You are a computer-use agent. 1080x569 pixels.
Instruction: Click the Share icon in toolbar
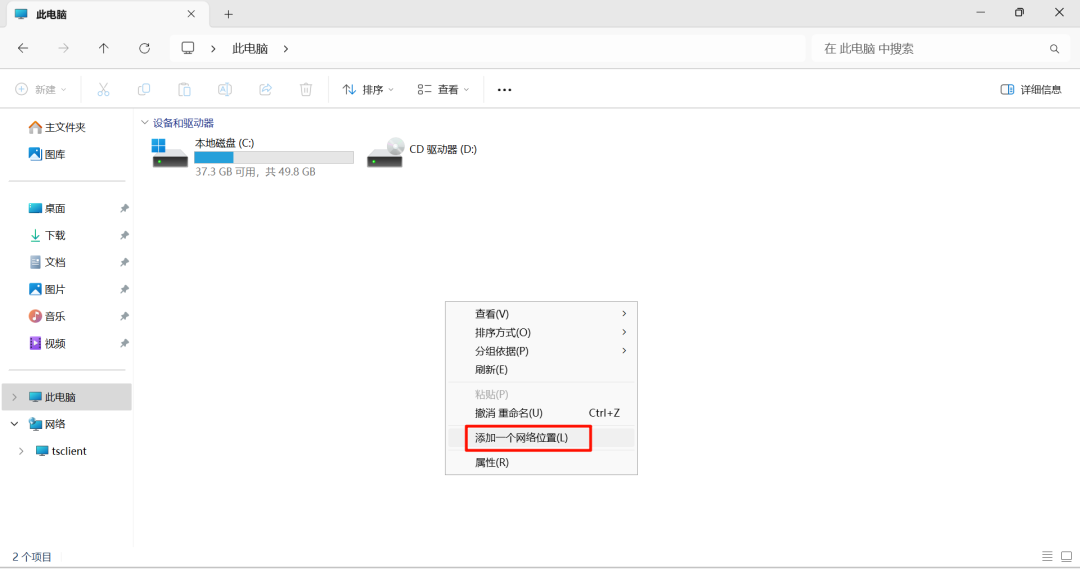click(x=266, y=89)
